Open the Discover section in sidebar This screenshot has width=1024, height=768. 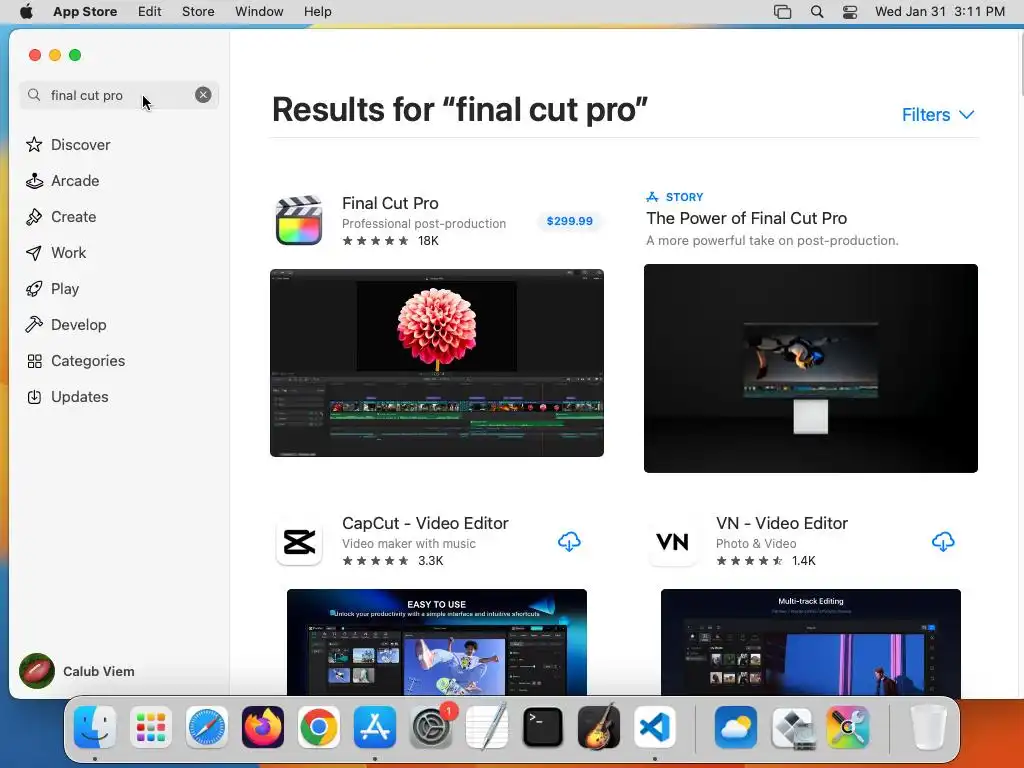tap(68, 144)
